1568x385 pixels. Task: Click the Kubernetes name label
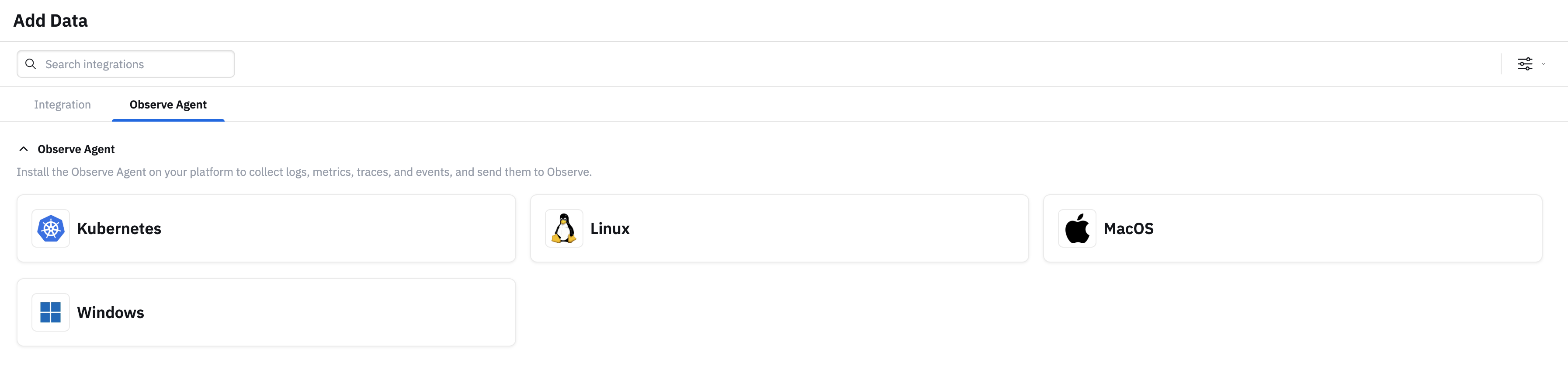(119, 228)
